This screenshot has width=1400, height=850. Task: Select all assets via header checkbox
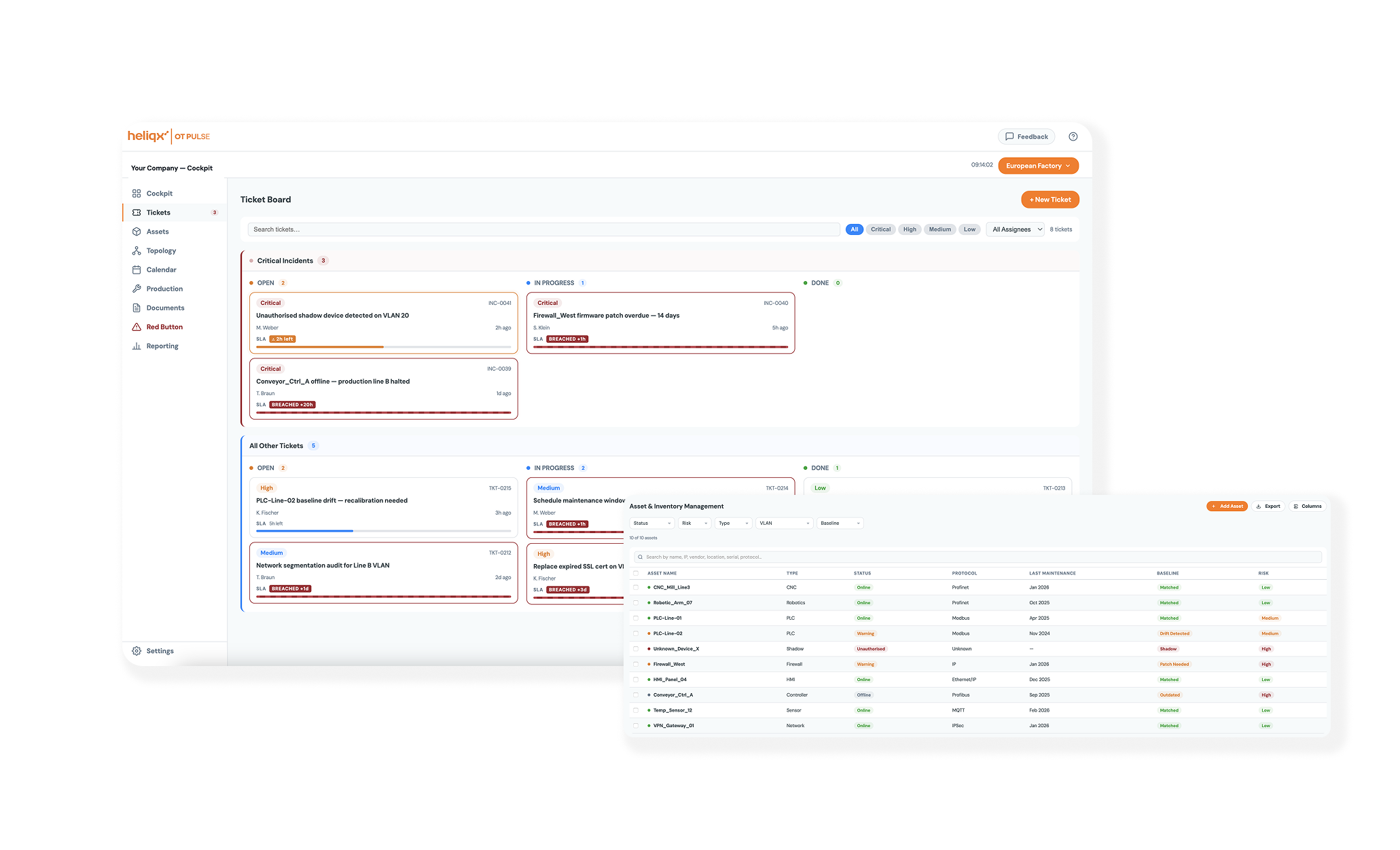tap(636, 573)
